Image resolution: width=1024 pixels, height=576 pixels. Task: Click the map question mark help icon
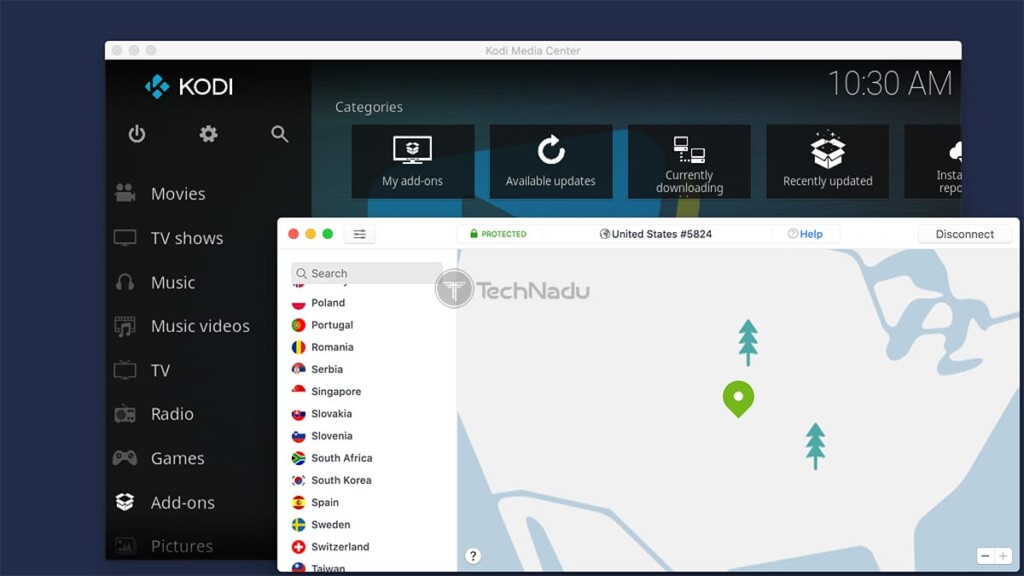[473, 556]
